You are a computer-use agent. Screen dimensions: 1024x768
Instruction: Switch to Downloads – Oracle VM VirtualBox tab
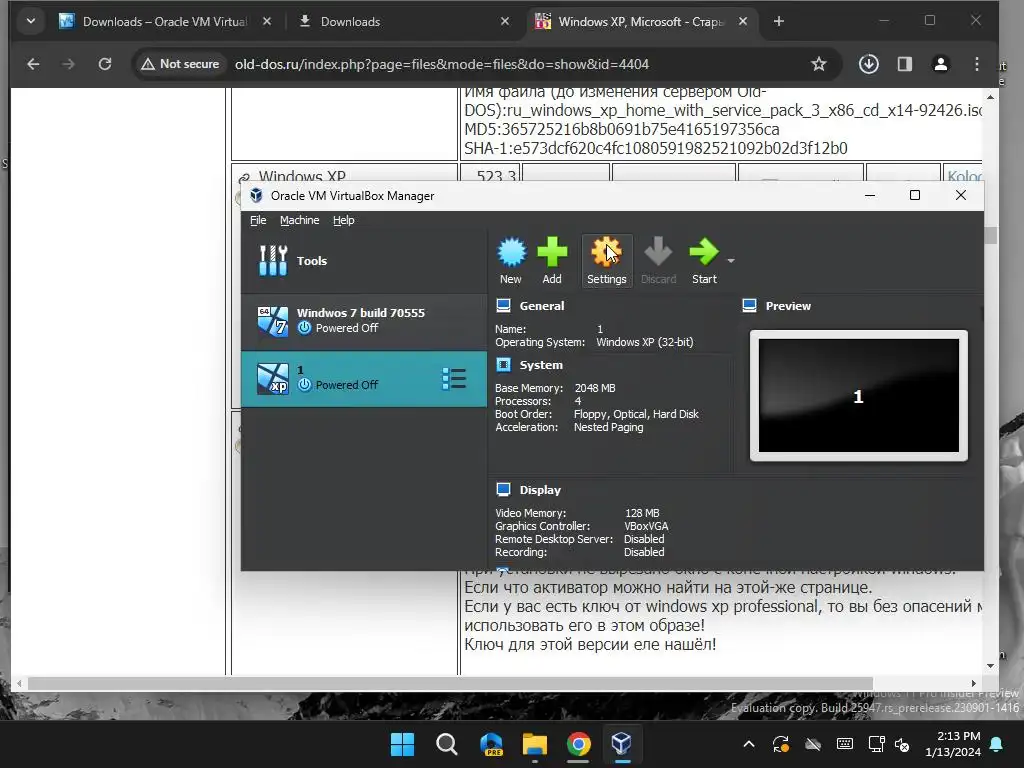[165, 22]
